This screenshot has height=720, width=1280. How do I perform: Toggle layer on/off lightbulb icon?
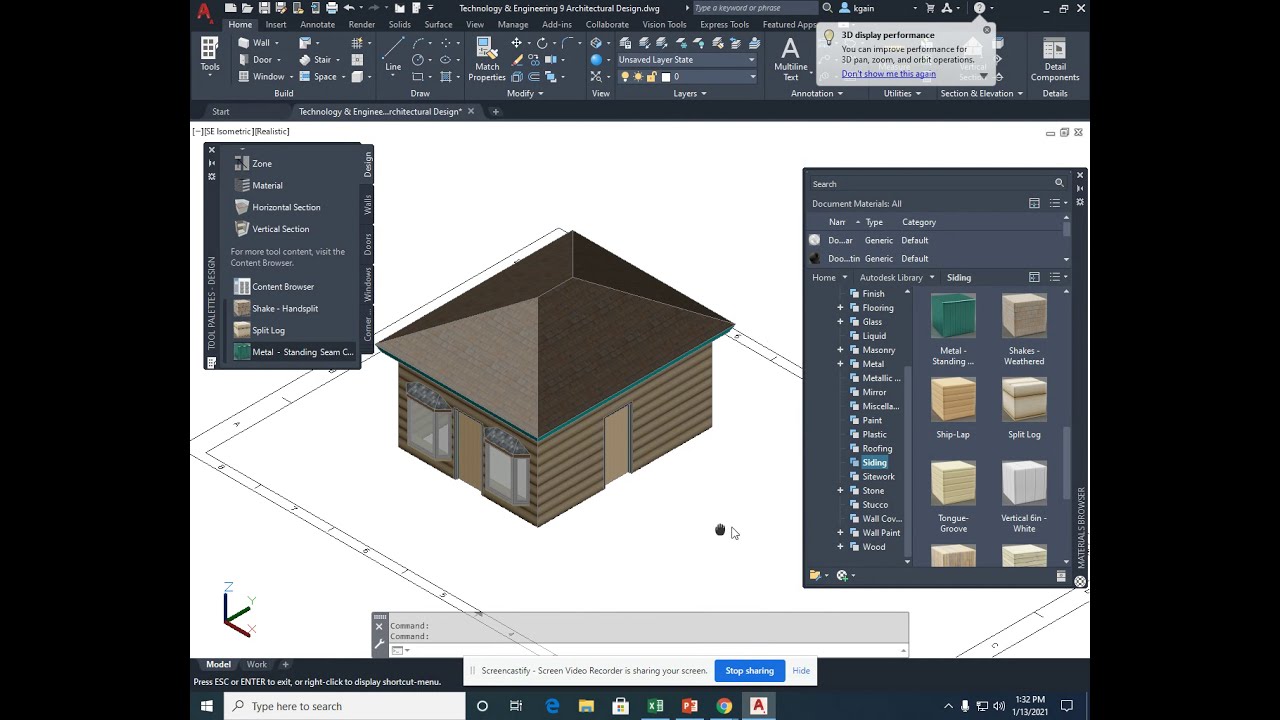(626, 77)
